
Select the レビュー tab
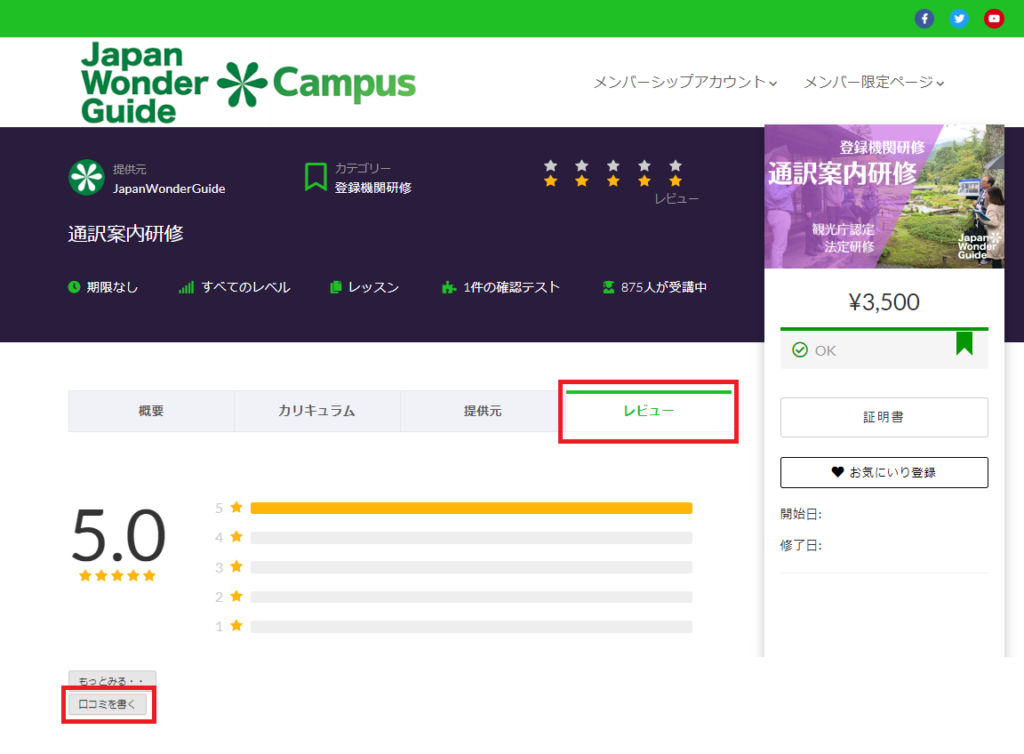click(649, 411)
